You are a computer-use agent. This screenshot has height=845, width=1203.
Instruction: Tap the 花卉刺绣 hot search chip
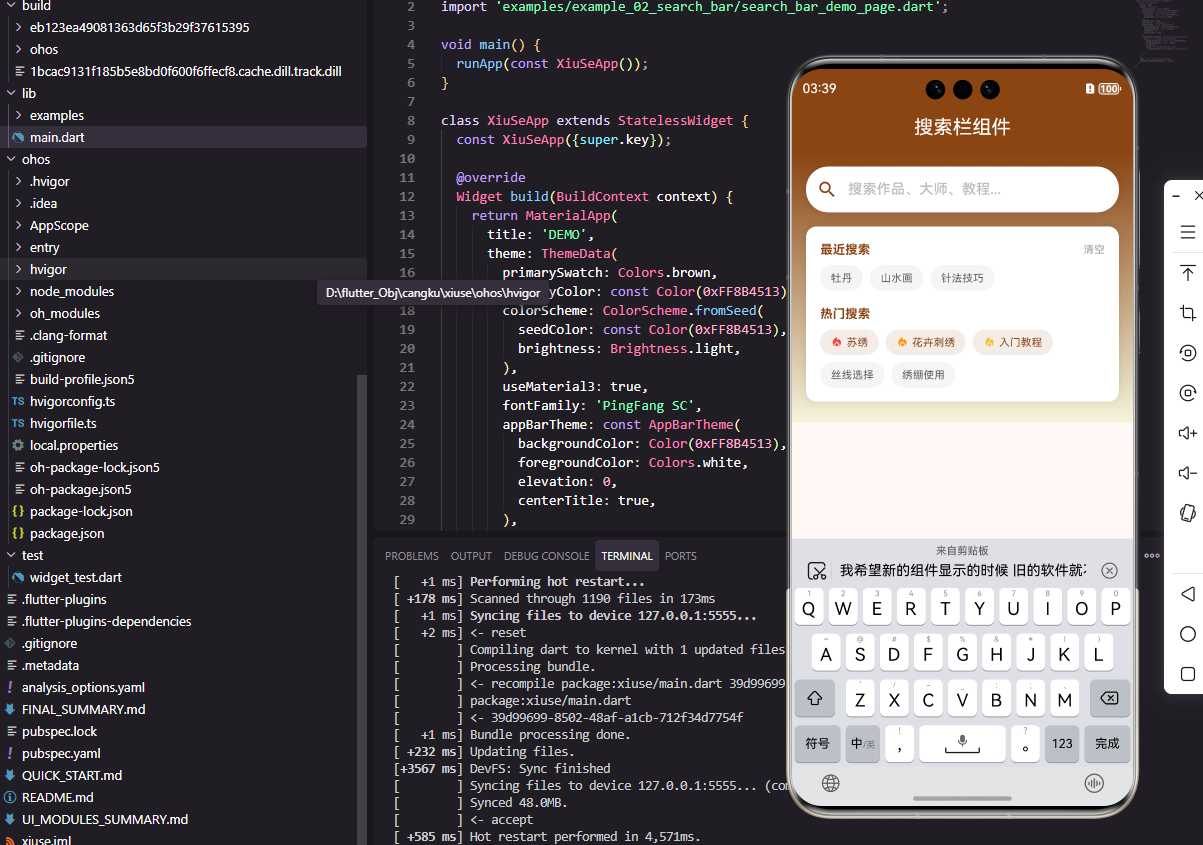point(925,342)
